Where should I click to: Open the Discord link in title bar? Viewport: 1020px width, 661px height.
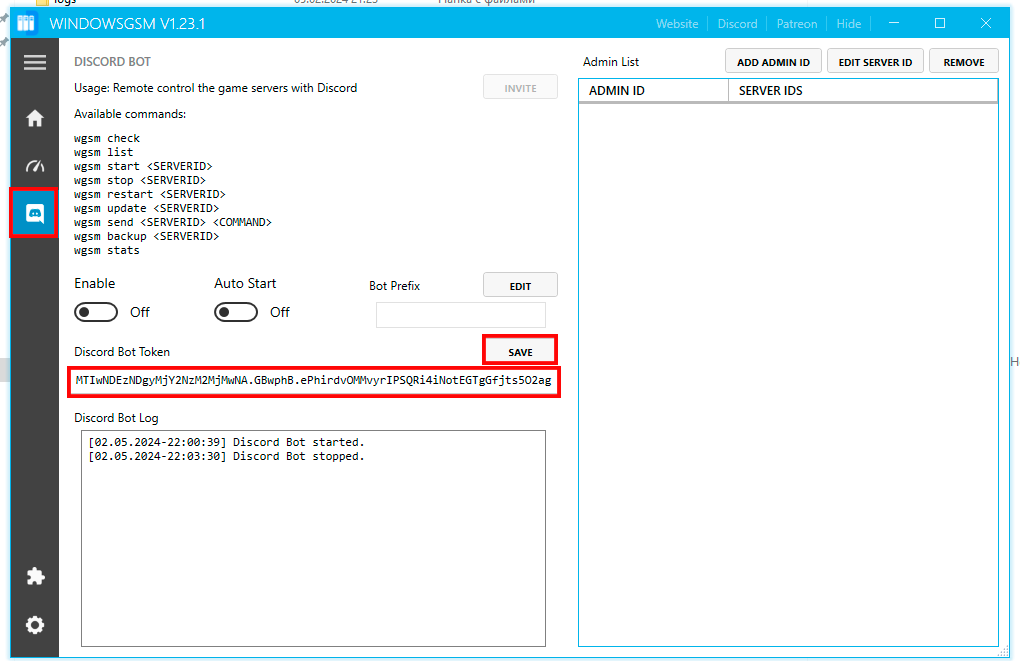[737, 24]
